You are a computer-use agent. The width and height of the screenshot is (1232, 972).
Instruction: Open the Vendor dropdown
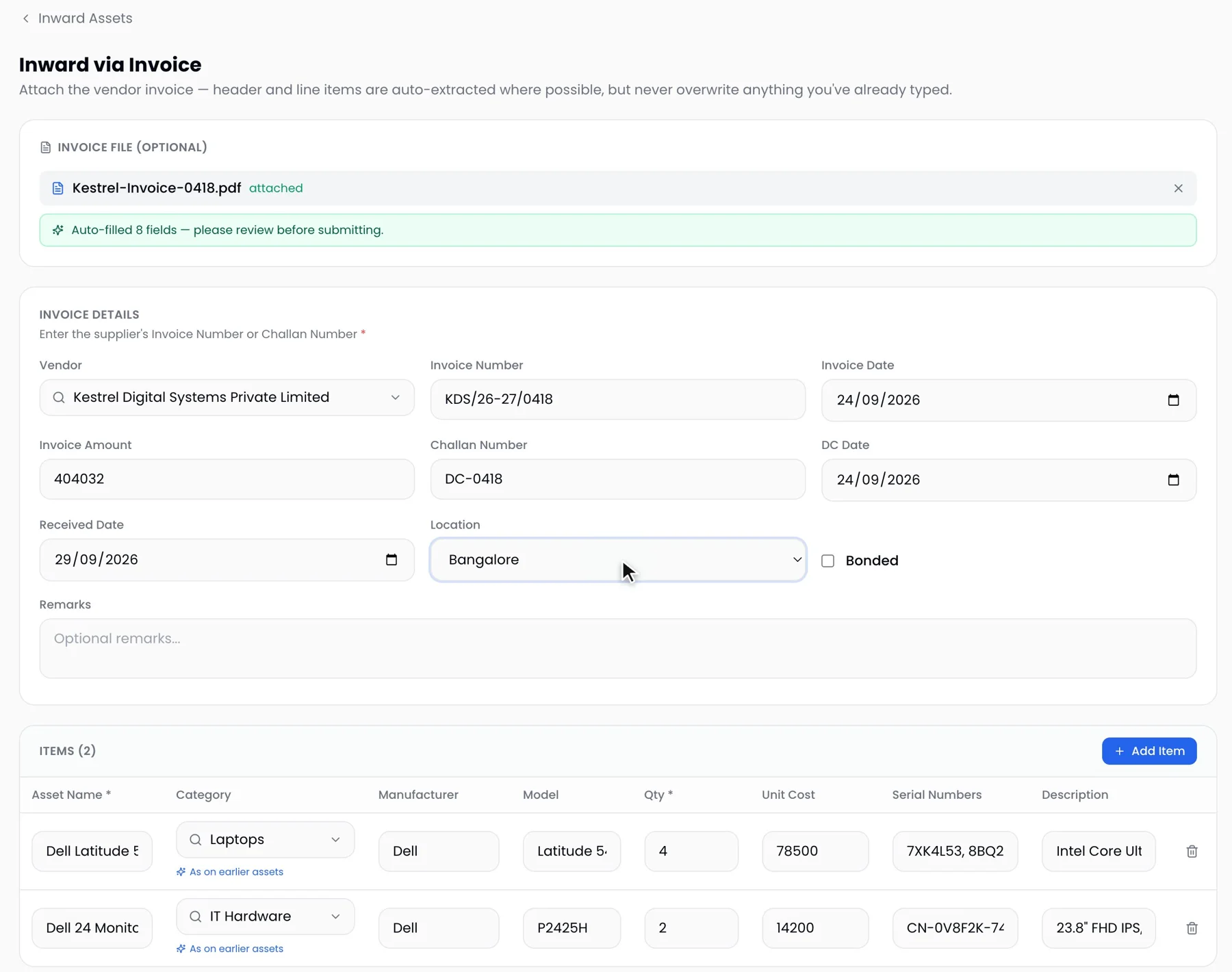(x=227, y=398)
